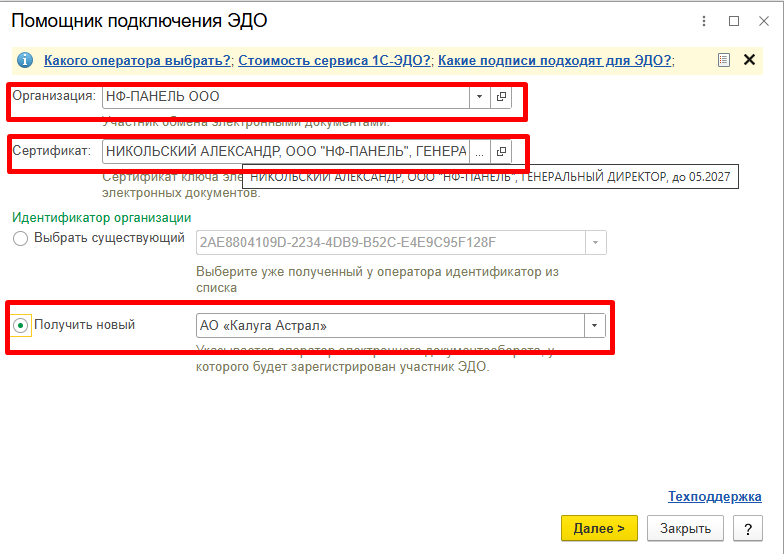This screenshot has height=554, width=784.
Task: Click the Закрыть button
Action: [685, 528]
